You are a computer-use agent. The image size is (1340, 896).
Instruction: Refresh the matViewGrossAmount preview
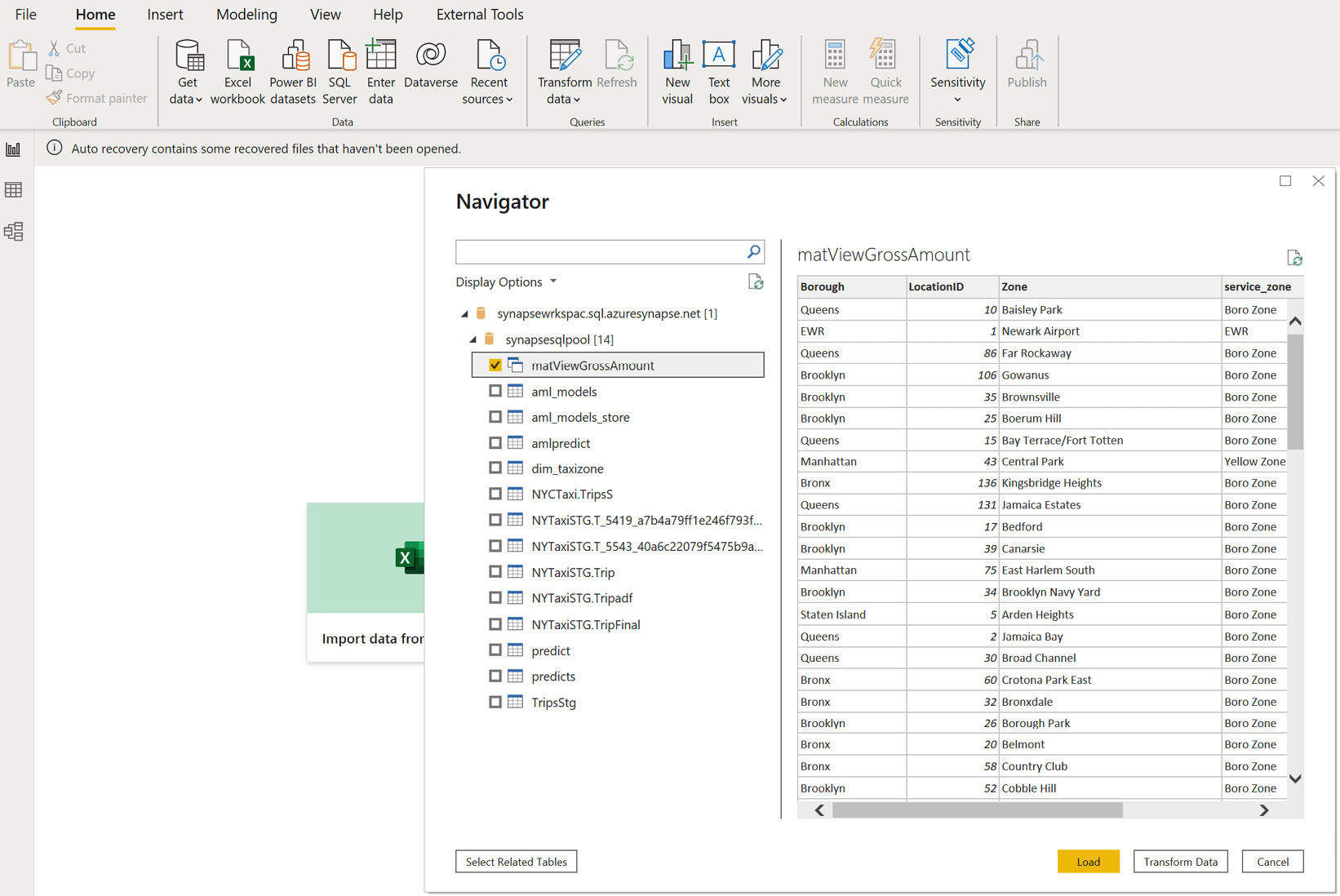point(1294,258)
